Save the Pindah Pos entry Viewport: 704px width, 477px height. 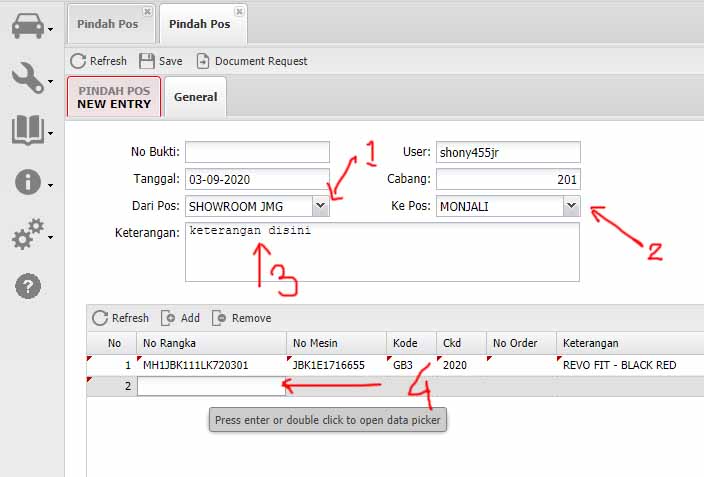point(161,61)
